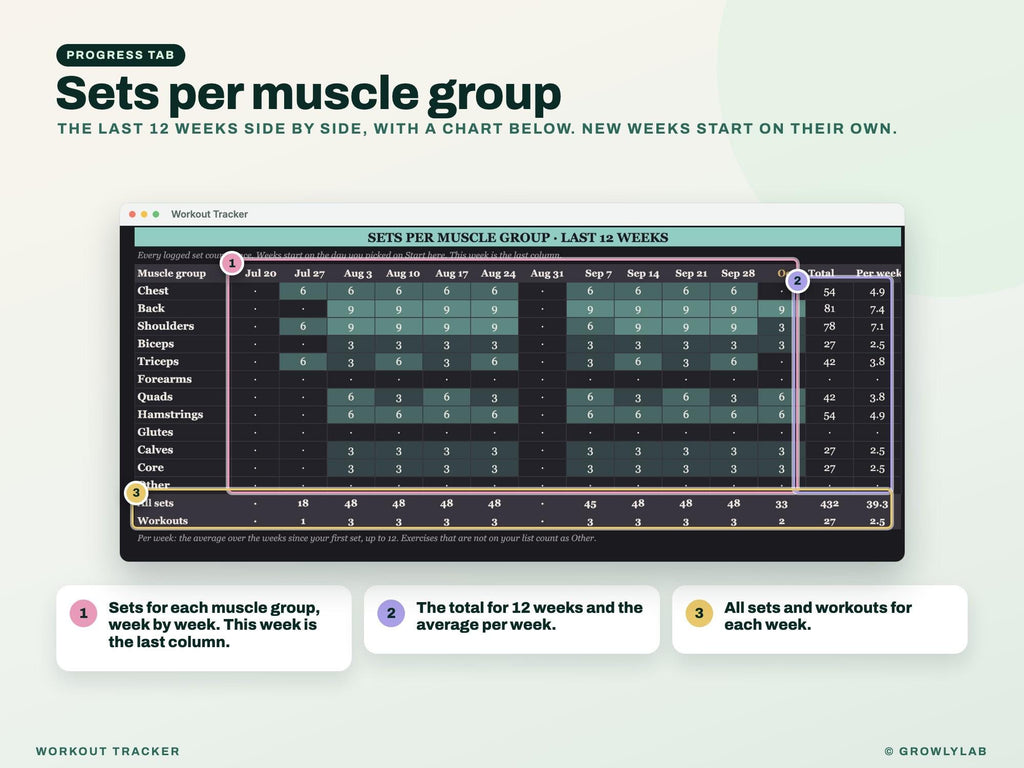
Task: Click the © GROWLYLAB footer label
Action: (936, 751)
